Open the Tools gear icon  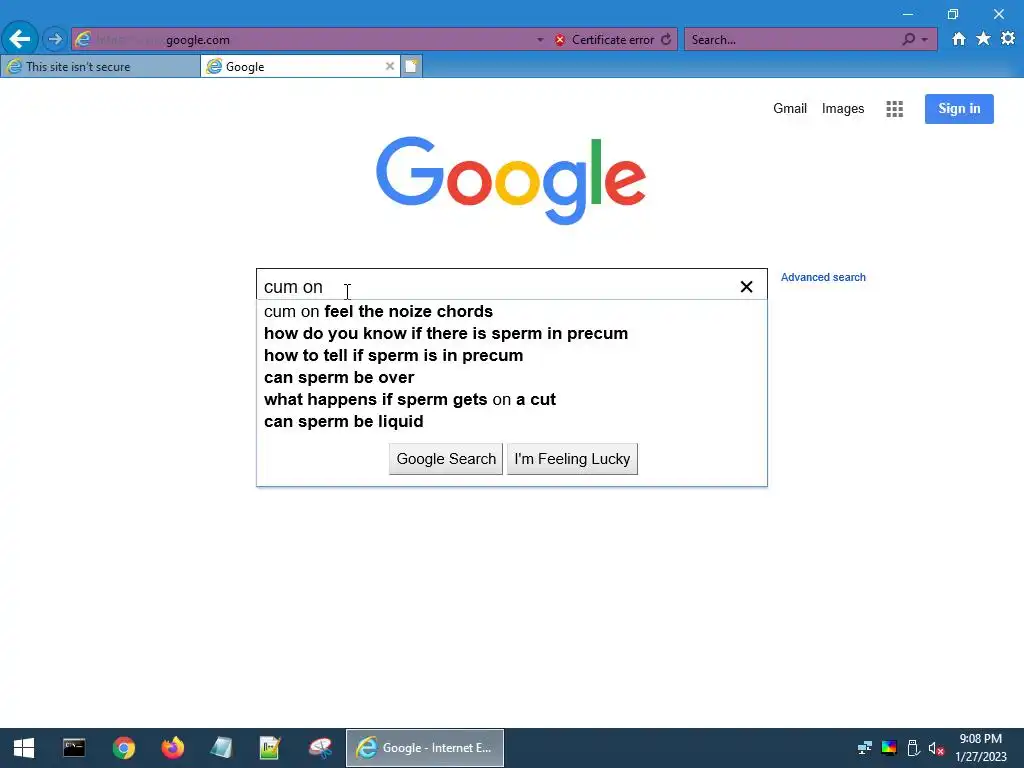point(1008,39)
